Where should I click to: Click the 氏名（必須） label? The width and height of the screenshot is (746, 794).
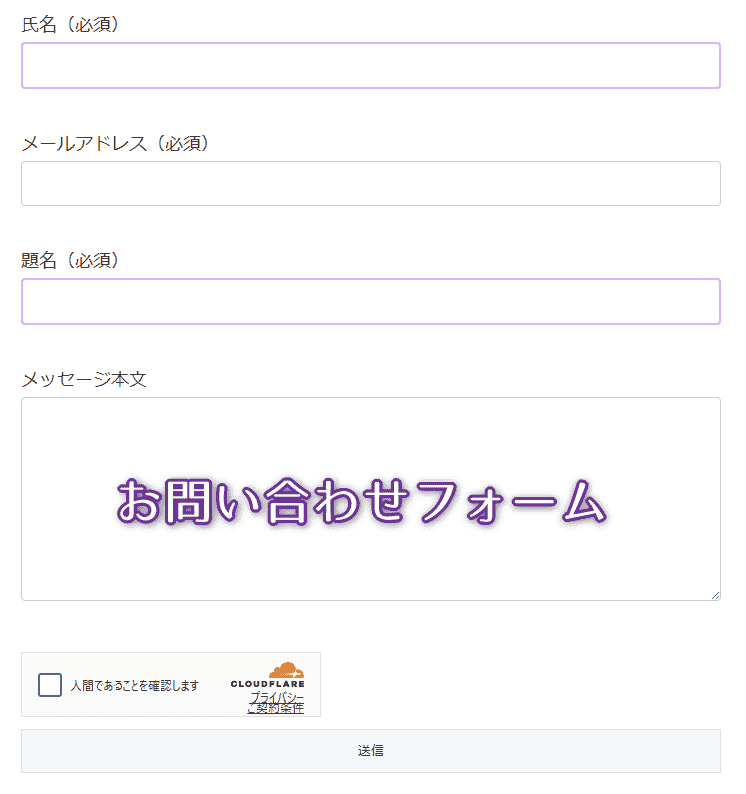[70, 25]
